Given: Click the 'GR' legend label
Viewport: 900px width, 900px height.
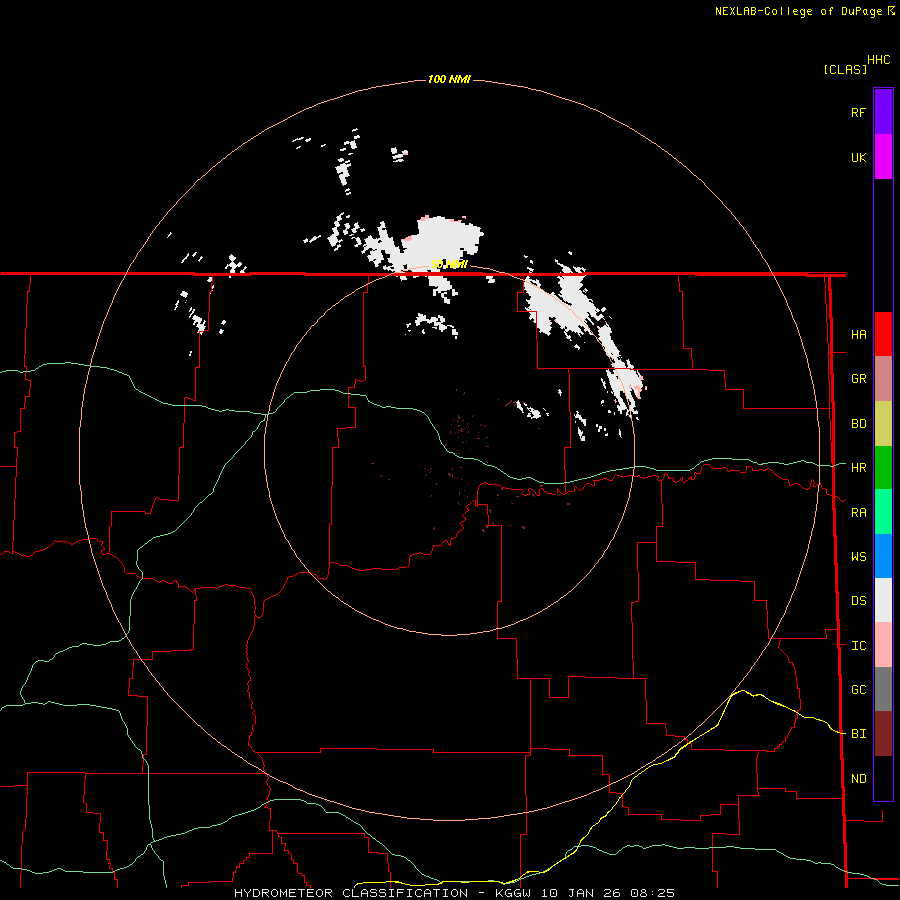Looking at the screenshot, I should 858,379.
